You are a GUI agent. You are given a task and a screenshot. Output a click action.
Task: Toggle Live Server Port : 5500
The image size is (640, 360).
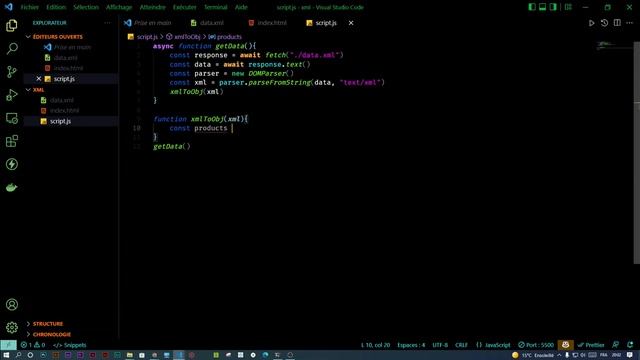[536, 345]
